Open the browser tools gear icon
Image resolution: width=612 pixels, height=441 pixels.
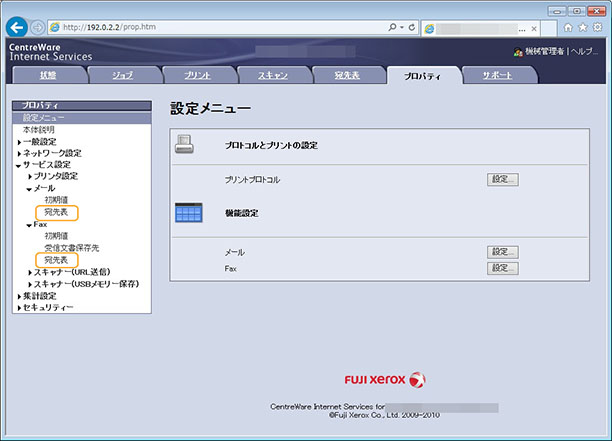[597, 26]
